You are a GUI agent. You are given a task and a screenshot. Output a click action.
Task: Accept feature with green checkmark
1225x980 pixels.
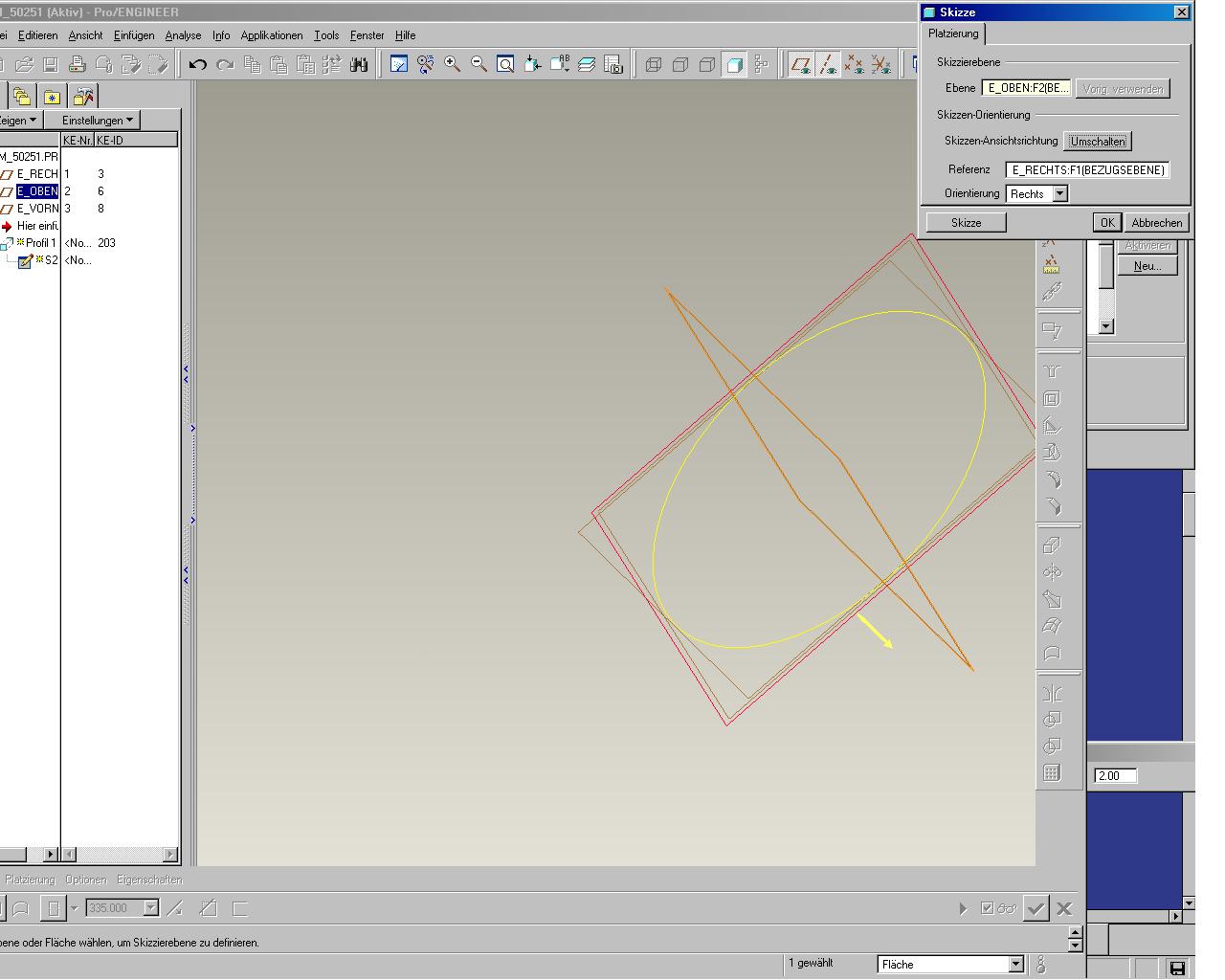pyautogui.click(x=1036, y=908)
